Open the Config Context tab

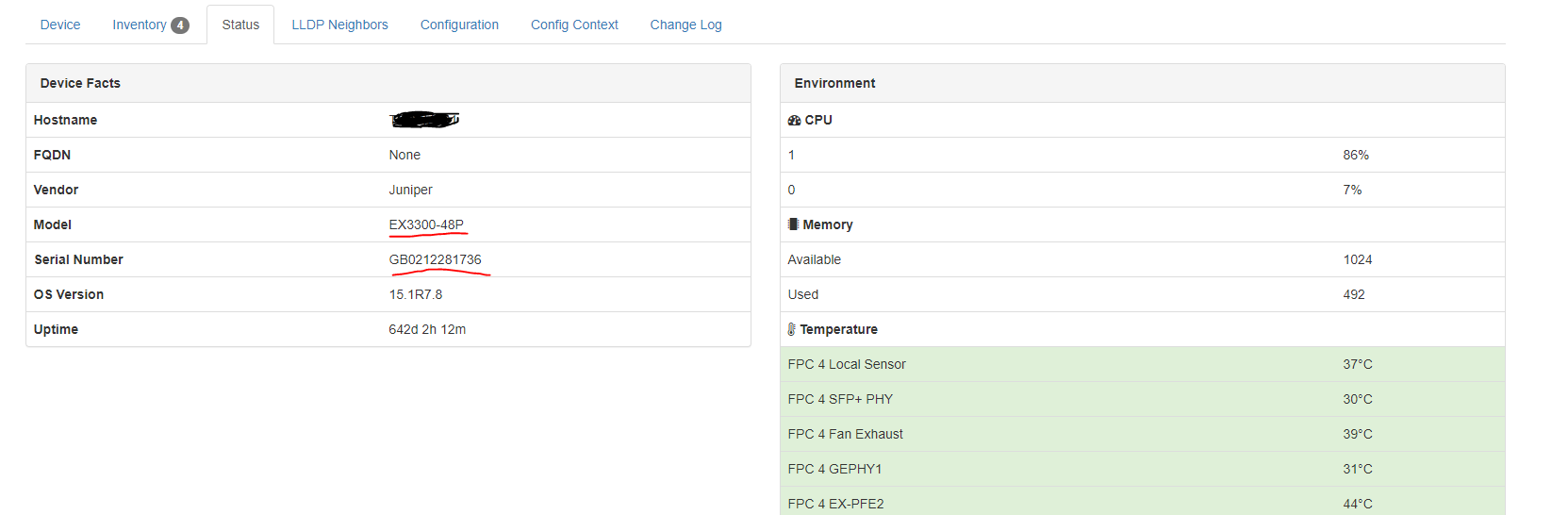click(574, 25)
